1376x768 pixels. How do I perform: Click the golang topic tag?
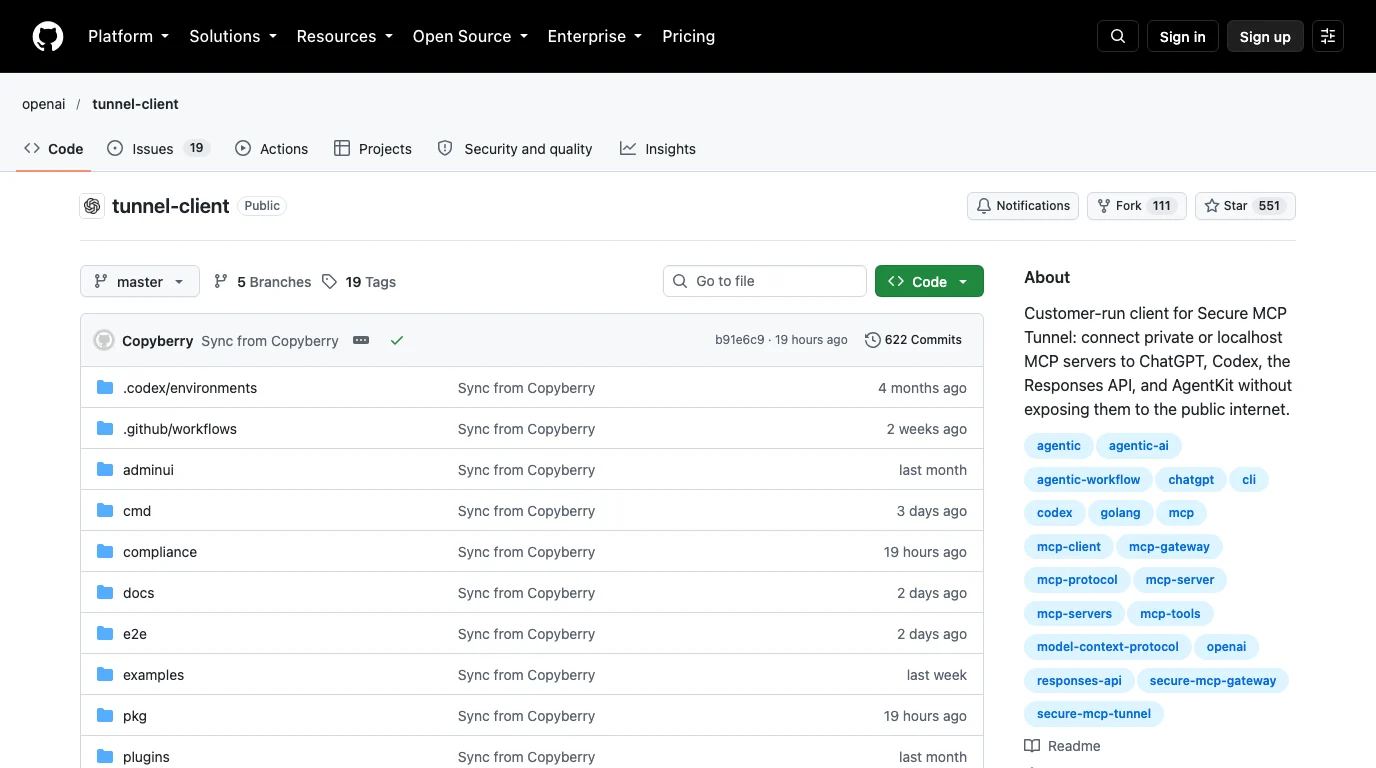(x=1120, y=513)
